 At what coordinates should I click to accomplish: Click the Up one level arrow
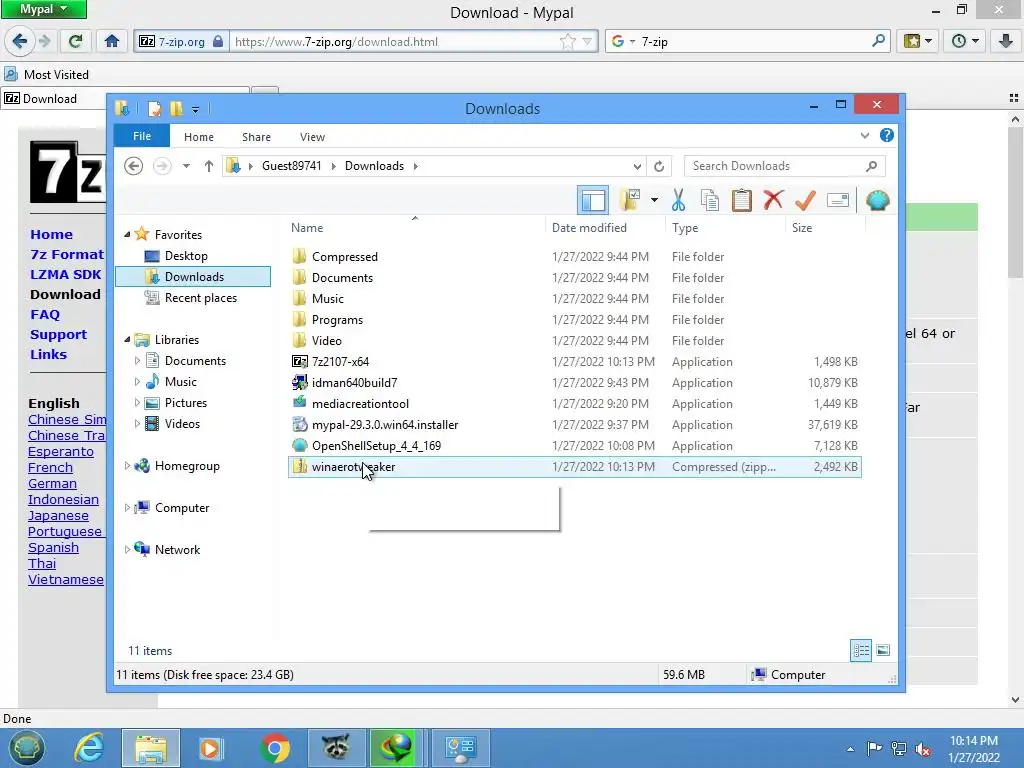tap(208, 166)
